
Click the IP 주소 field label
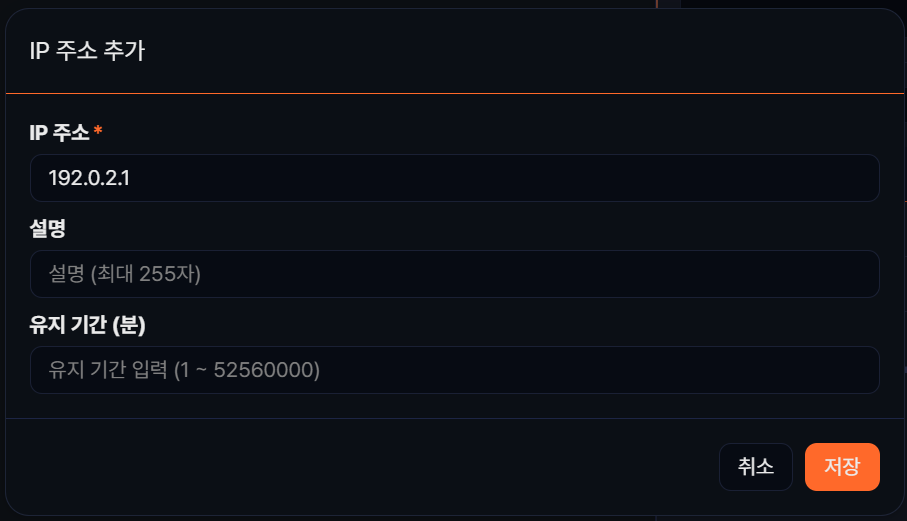(60, 131)
